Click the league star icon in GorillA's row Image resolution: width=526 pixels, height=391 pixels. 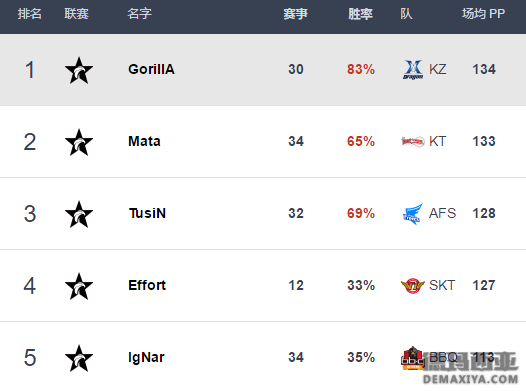[79, 70]
